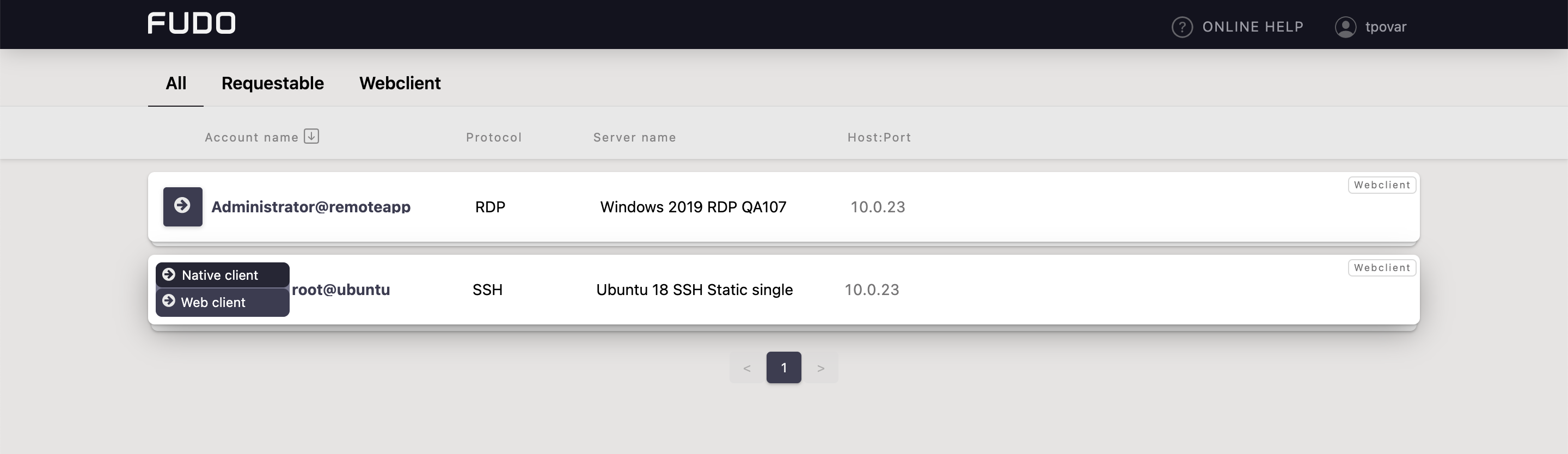1568x454 pixels.
Task: Click the FUDO logo
Action: (191, 24)
